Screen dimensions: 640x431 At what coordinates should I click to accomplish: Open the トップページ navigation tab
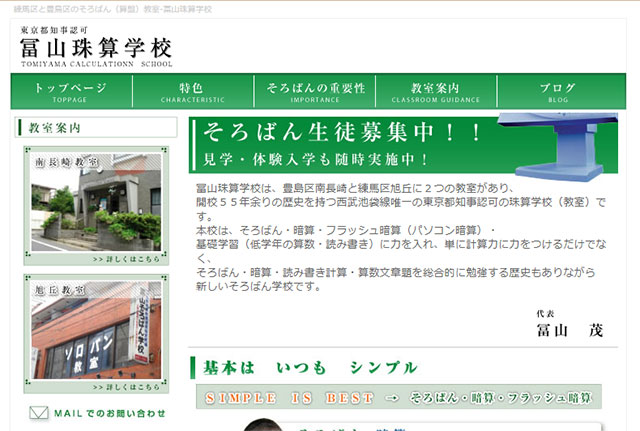71,91
